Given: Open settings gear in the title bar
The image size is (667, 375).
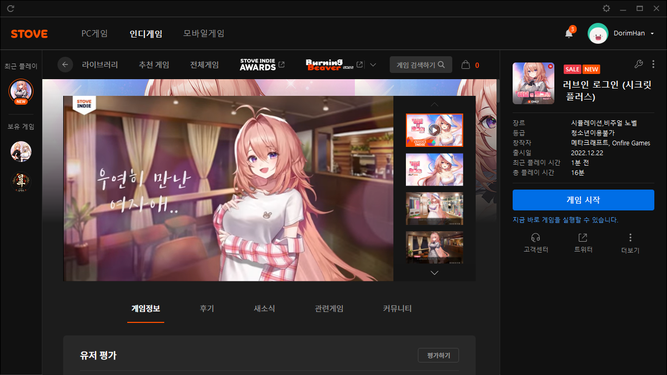Looking at the screenshot, I should (x=606, y=8).
